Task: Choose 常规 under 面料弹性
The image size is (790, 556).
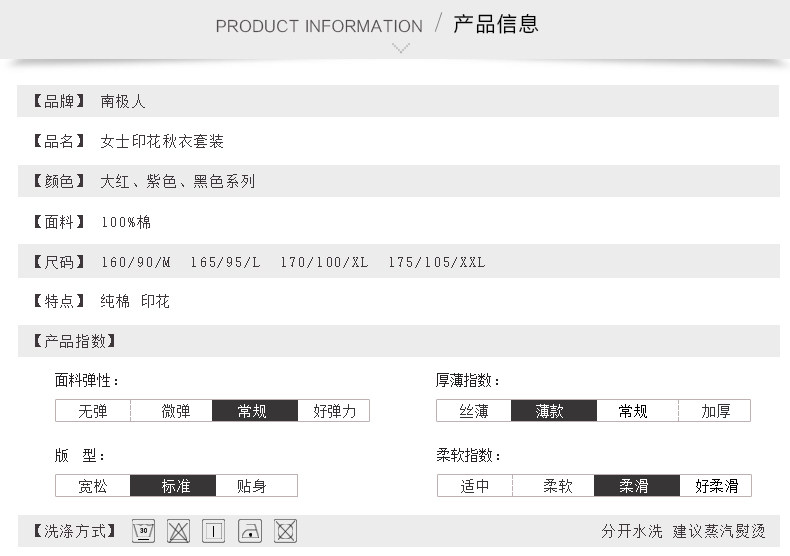Action: coord(252,411)
